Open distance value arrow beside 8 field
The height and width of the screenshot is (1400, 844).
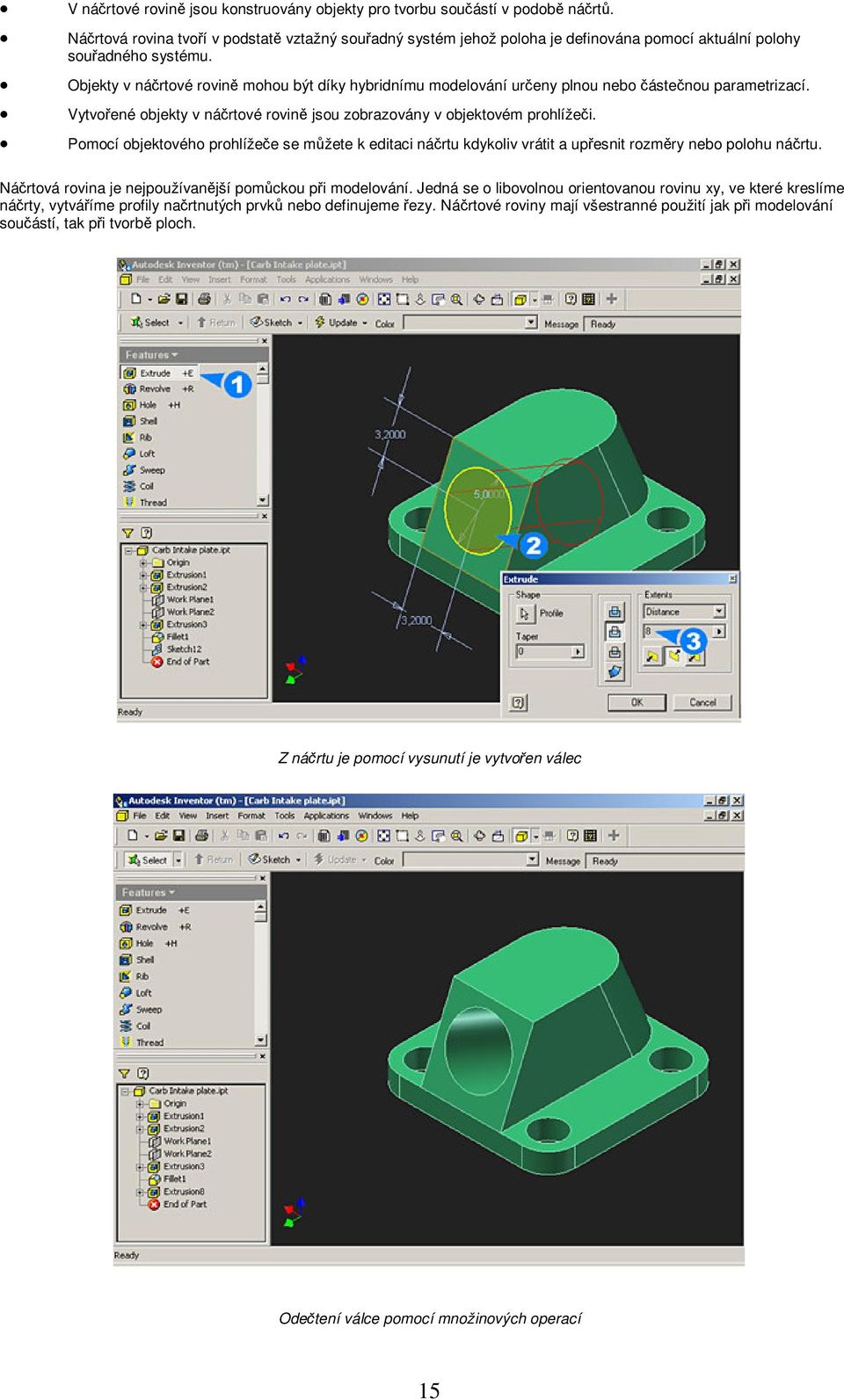pyautogui.click(x=719, y=631)
